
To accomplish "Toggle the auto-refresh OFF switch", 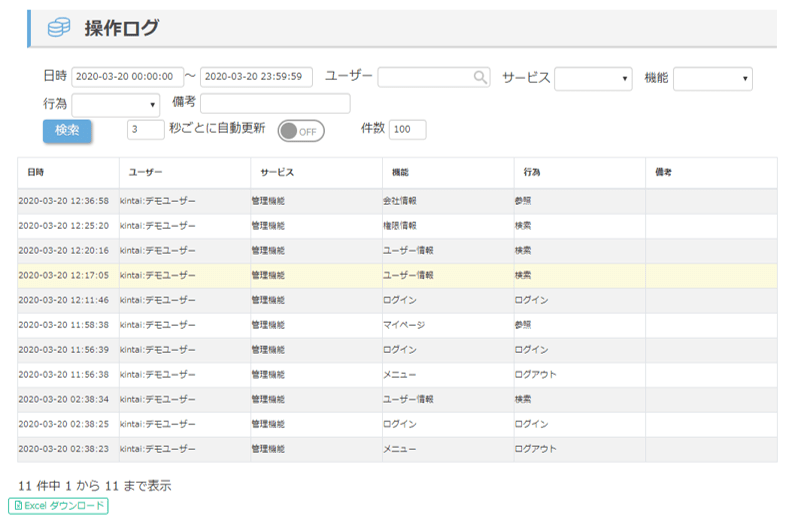I will click(x=301, y=131).
